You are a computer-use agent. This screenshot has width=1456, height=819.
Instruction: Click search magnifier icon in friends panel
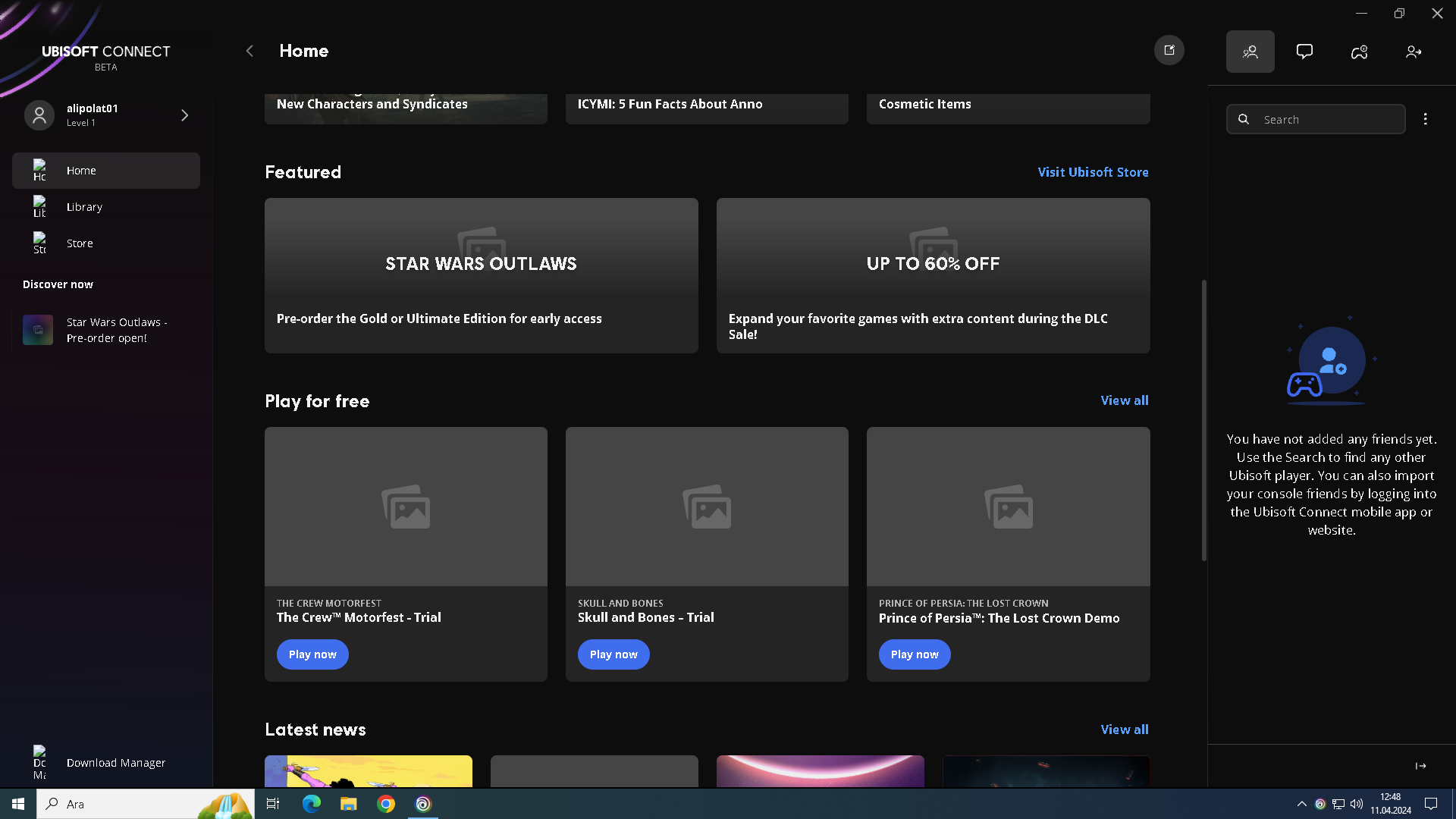point(1244,119)
